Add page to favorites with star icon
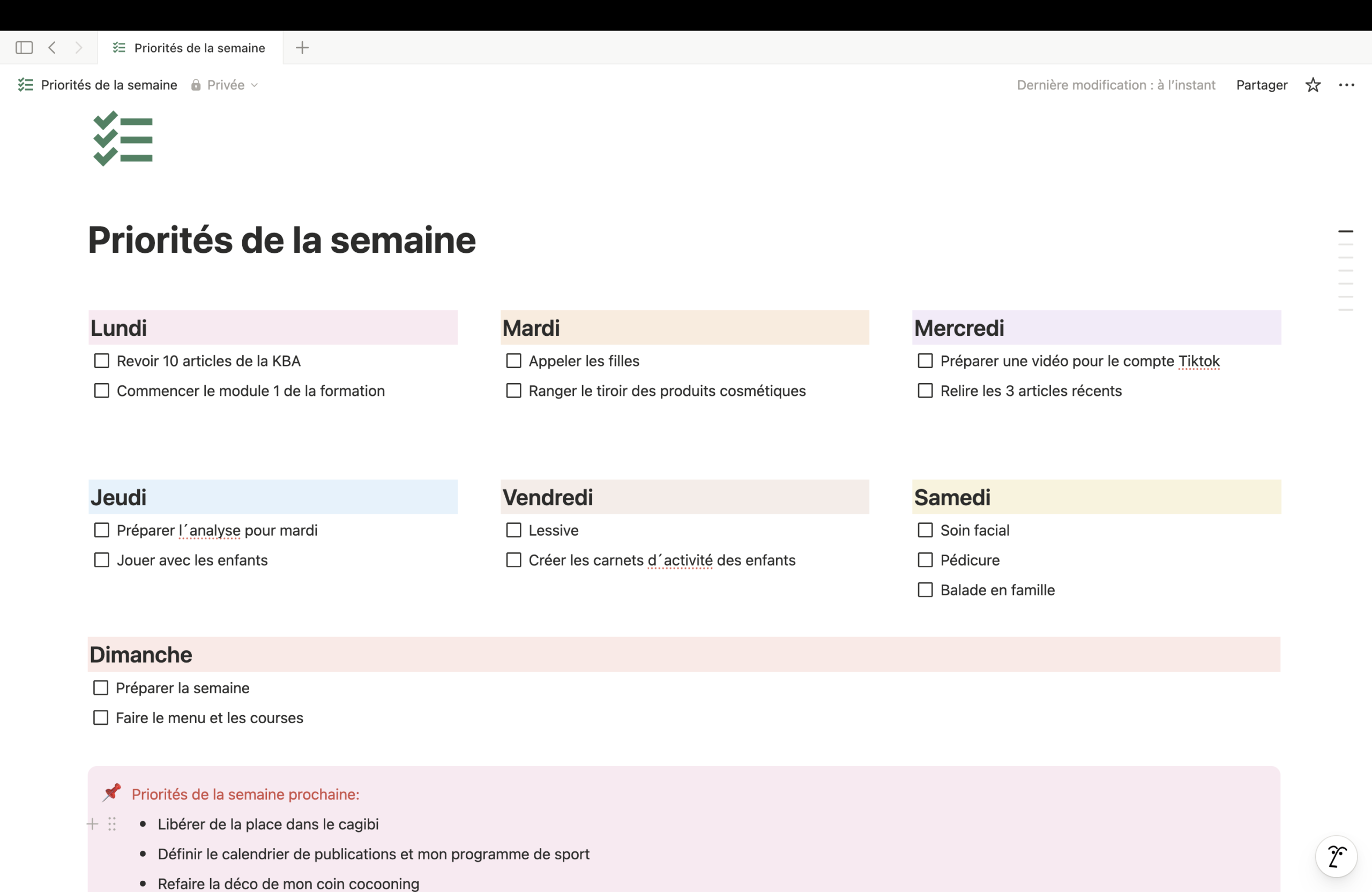Screen dimensions: 1372x892 point(1313,85)
